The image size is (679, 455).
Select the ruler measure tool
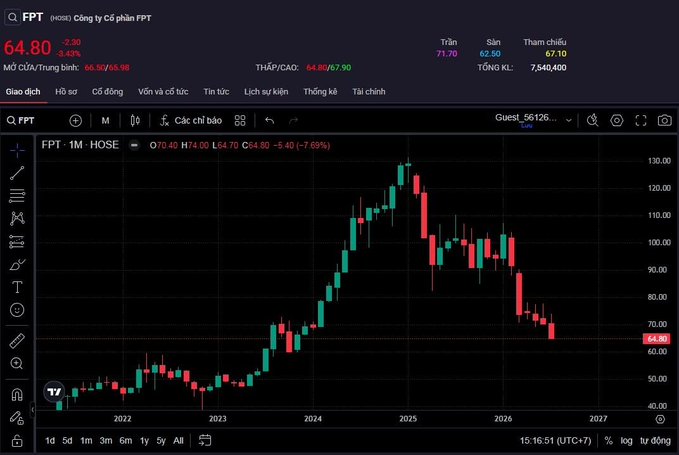pos(17,341)
